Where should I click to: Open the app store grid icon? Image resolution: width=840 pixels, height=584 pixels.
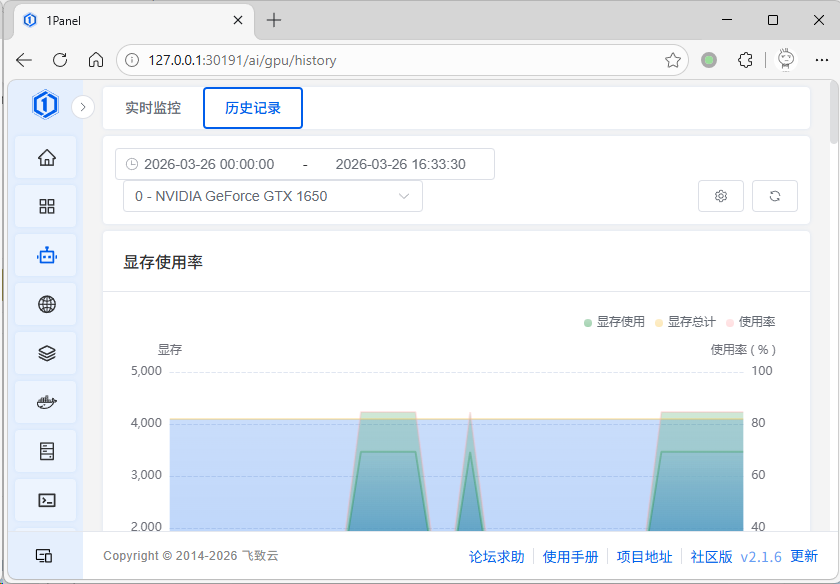(46, 207)
